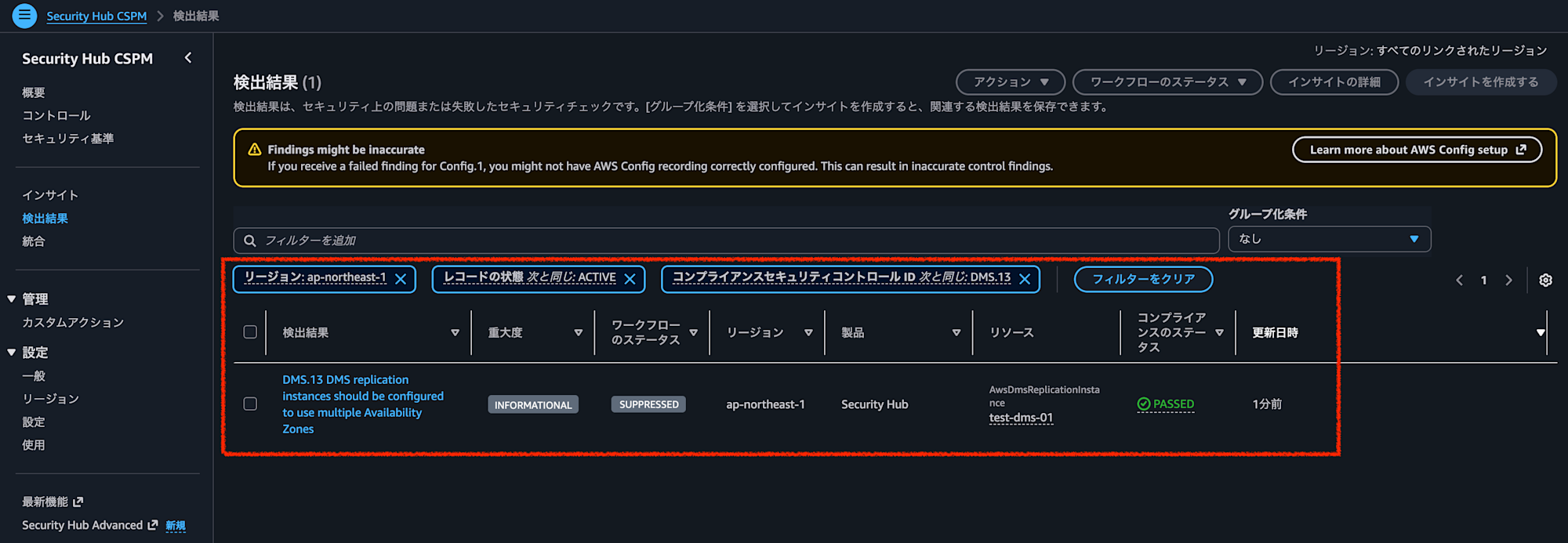Remove the DMS.13 control ID filter
The height and width of the screenshot is (543, 1568).
(1025, 279)
